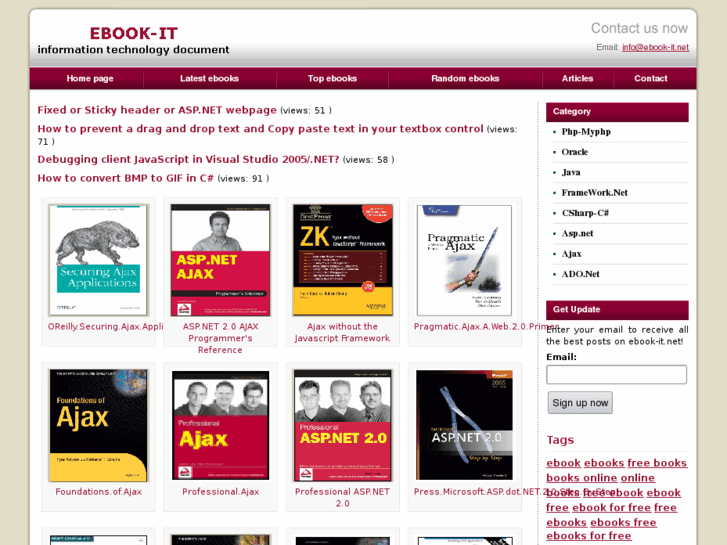Open the Fixed or Sticky header article
727x545 pixels.
(x=157, y=110)
